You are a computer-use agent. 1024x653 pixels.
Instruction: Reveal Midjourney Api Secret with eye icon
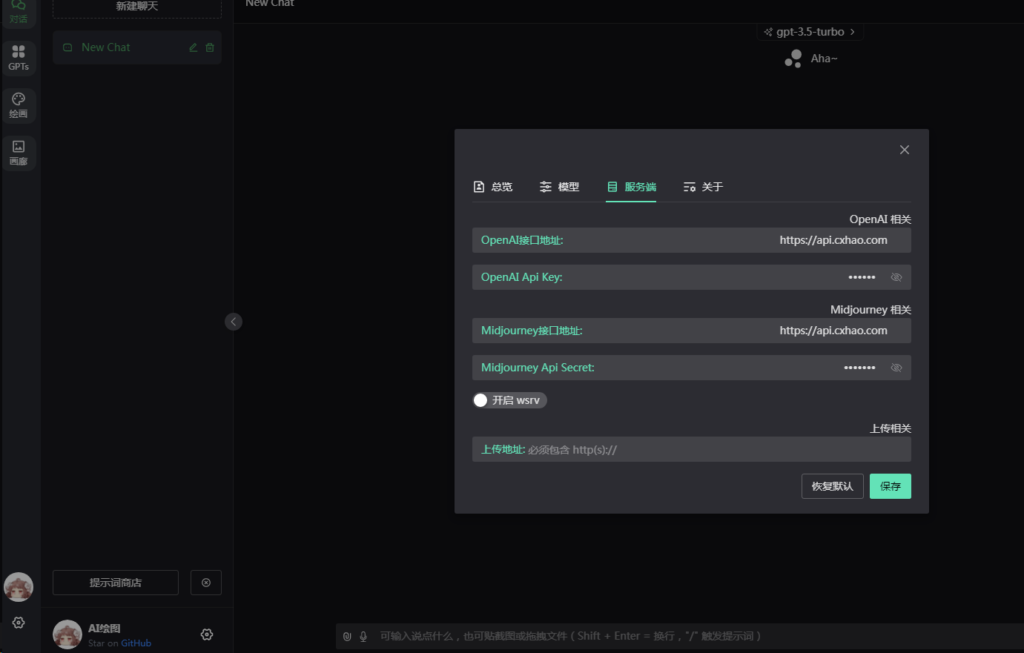(x=896, y=368)
